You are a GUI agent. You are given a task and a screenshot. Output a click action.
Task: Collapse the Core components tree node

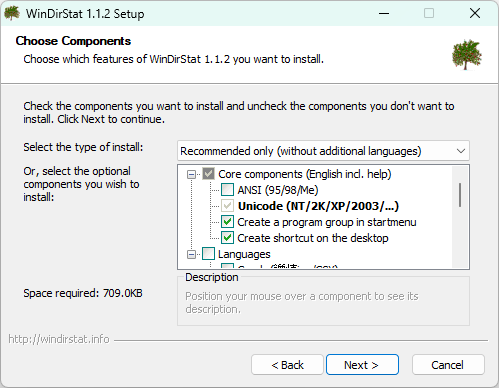[x=191, y=174]
